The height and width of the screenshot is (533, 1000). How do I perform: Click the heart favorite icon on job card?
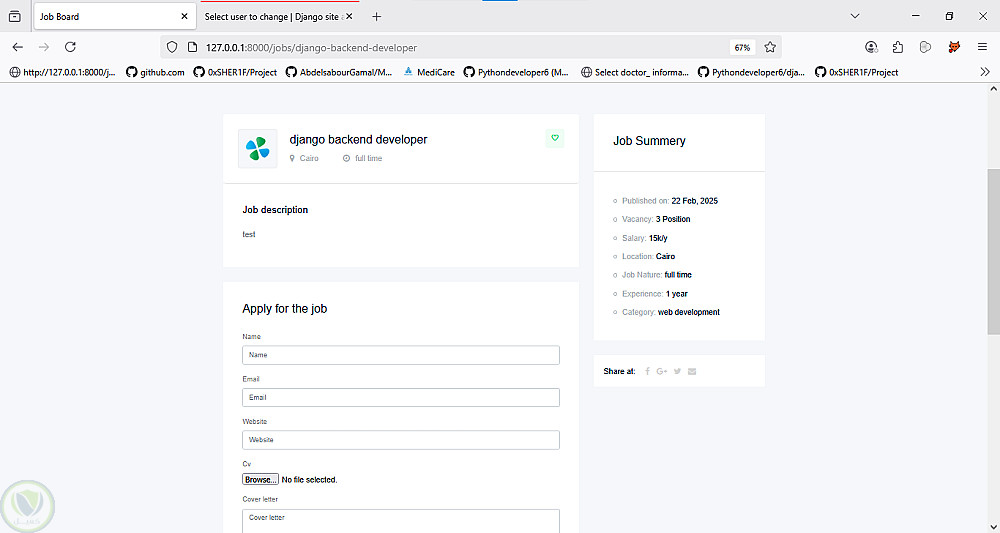pos(555,138)
